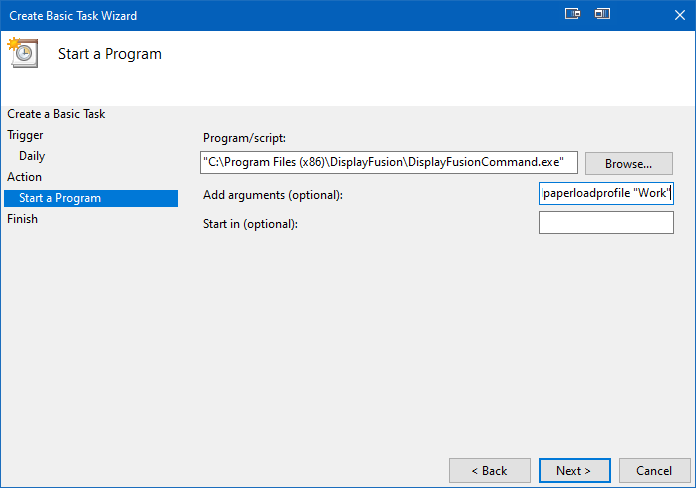Image resolution: width=696 pixels, height=488 pixels.
Task: Close the Create Basic Task Wizard
Action: (680, 15)
